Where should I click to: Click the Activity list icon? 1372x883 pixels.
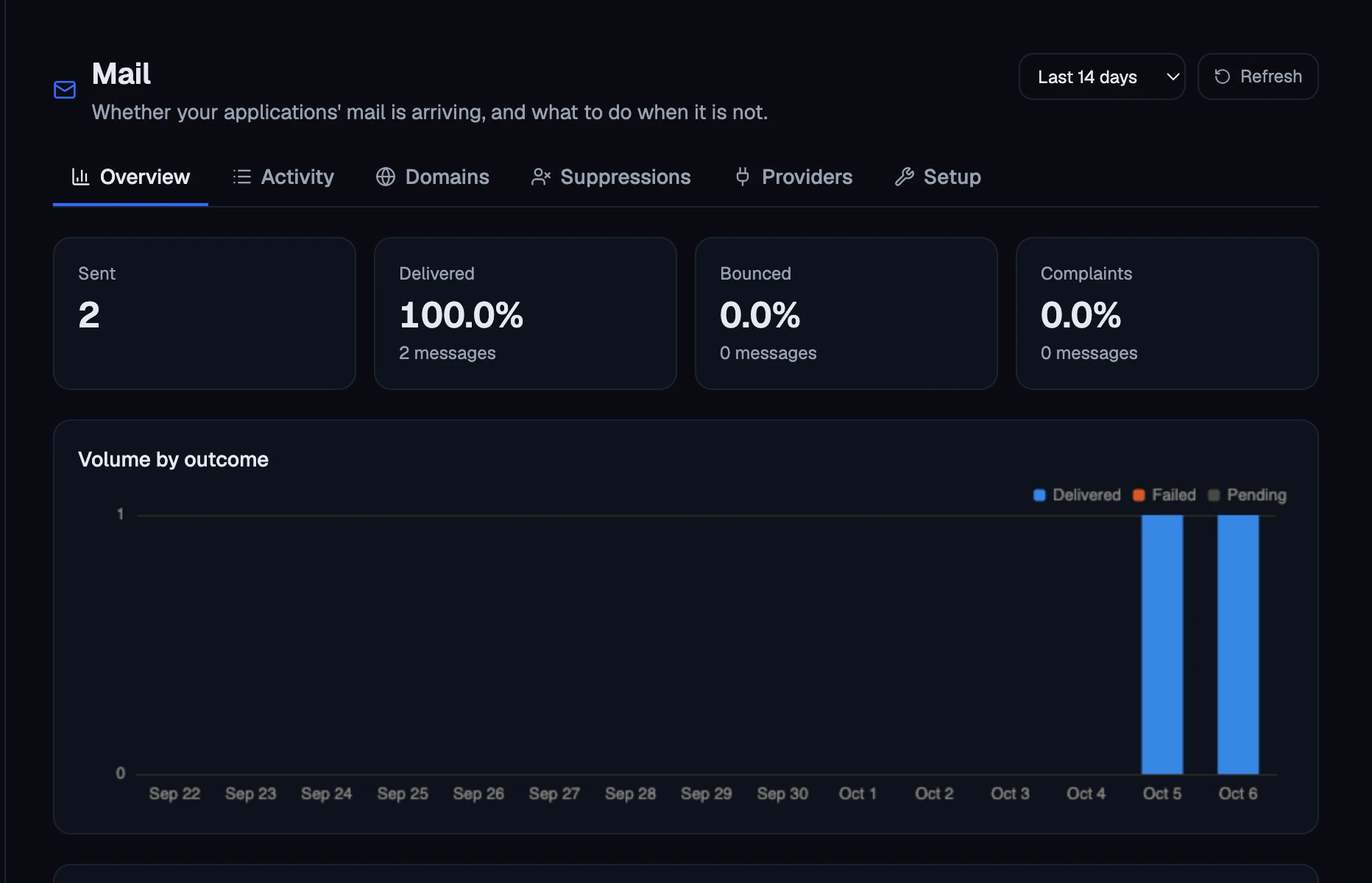point(242,177)
